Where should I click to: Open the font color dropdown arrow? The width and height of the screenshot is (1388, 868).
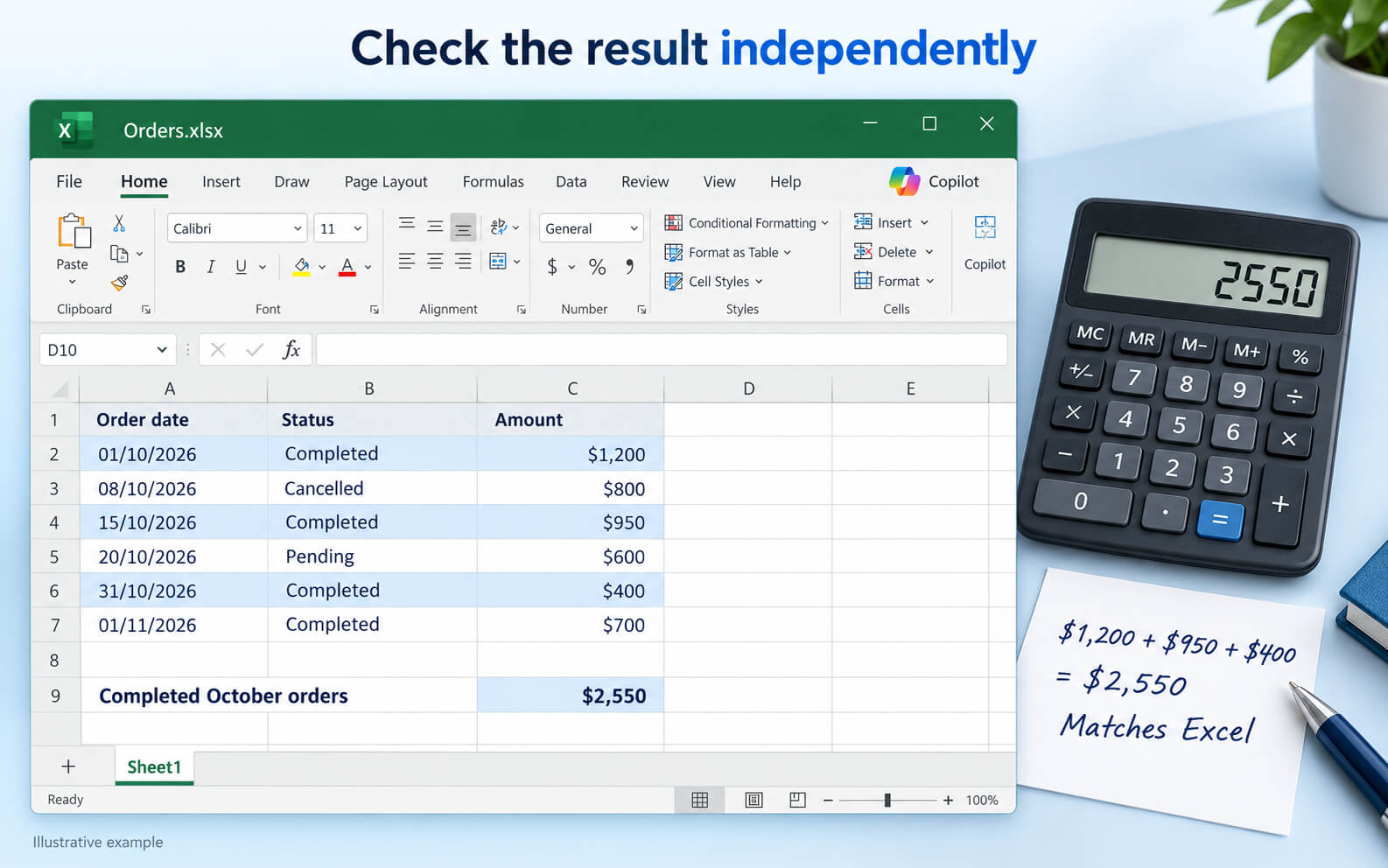(368, 268)
